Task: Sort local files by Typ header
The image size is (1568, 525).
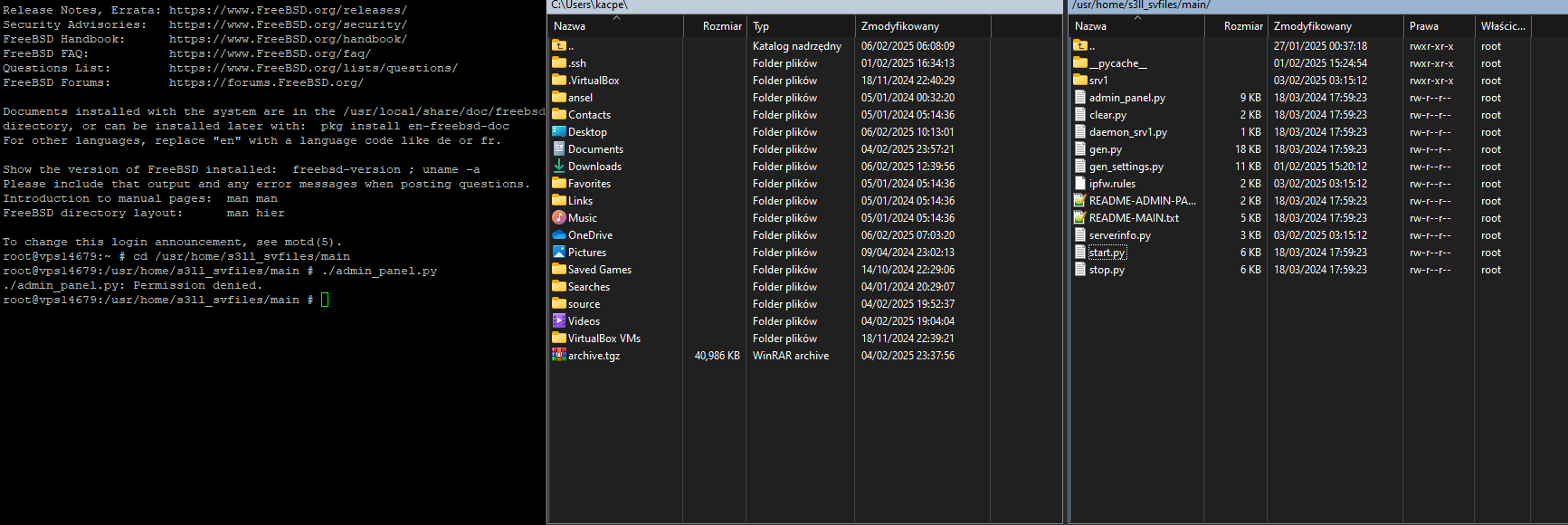Action: [x=761, y=26]
